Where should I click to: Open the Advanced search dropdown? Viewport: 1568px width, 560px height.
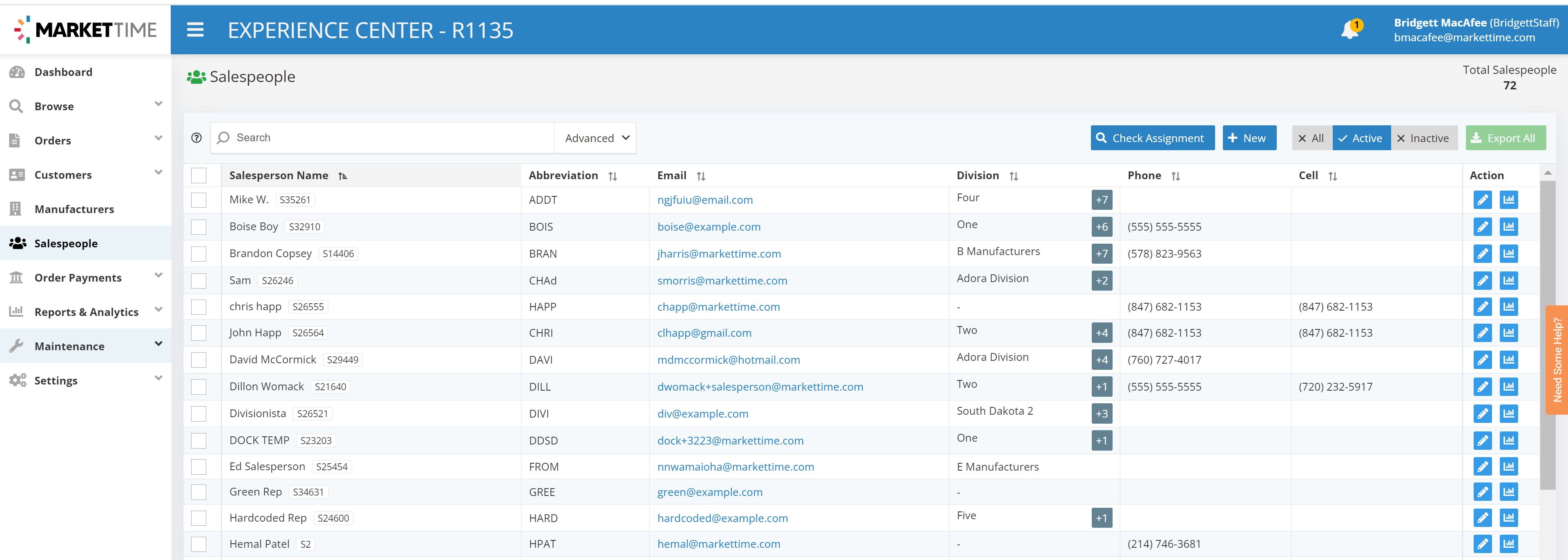click(x=596, y=138)
